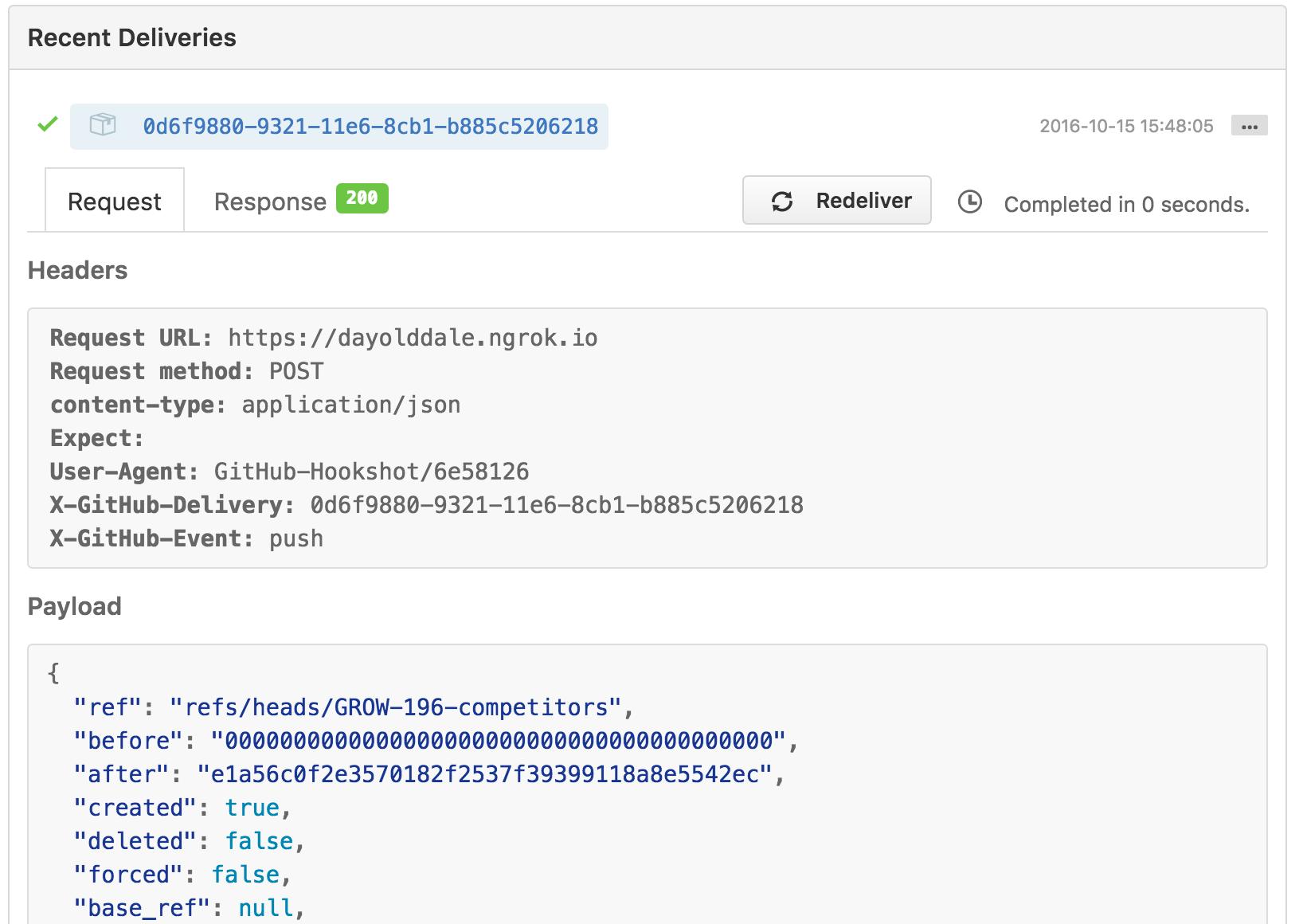1303x924 pixels.
Task: Click the X-GitHub-Event push header value
Action: tap(295, 538)
